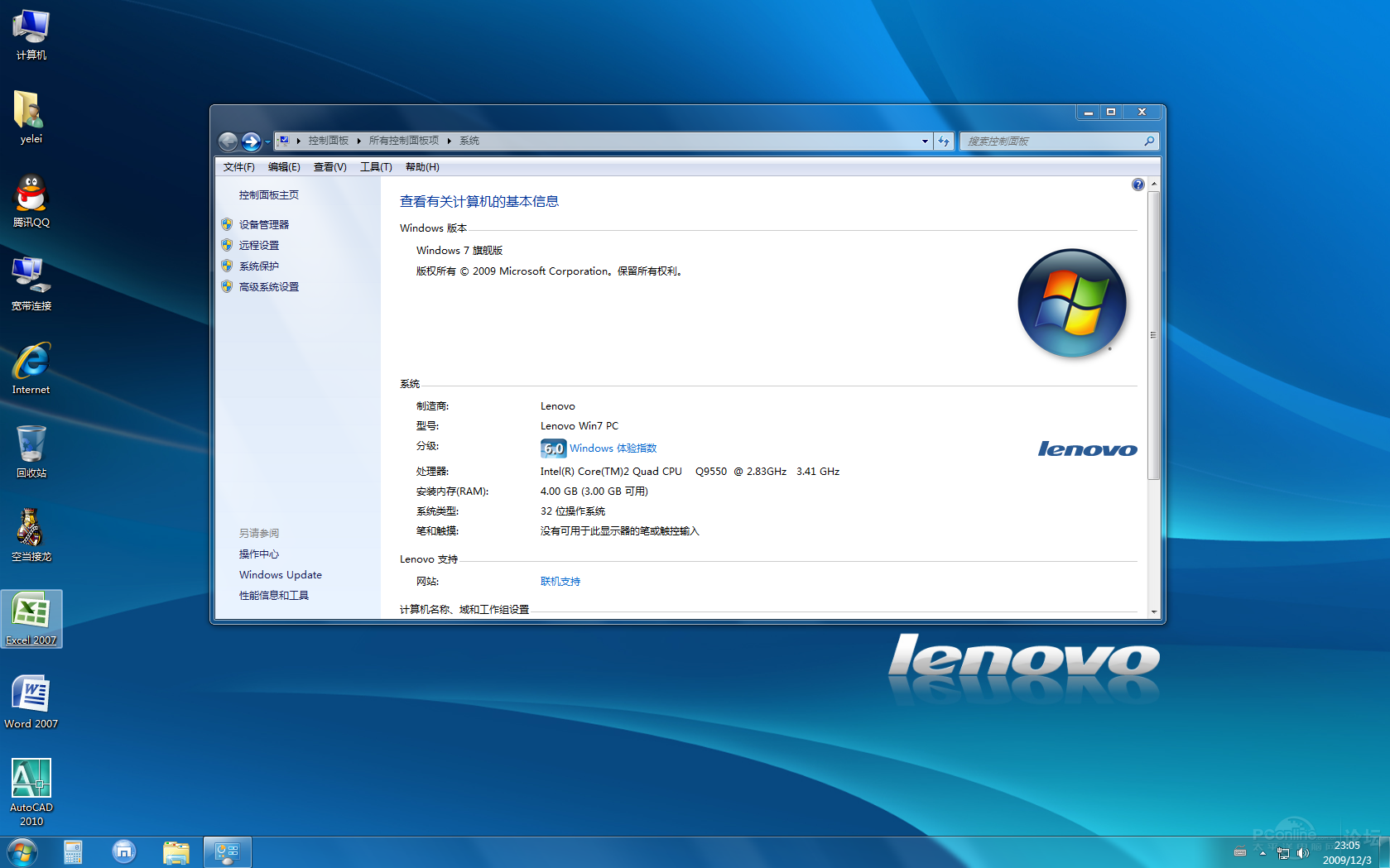
Task: Click the Show desktop button
Action: click(x=1384, y=852)
